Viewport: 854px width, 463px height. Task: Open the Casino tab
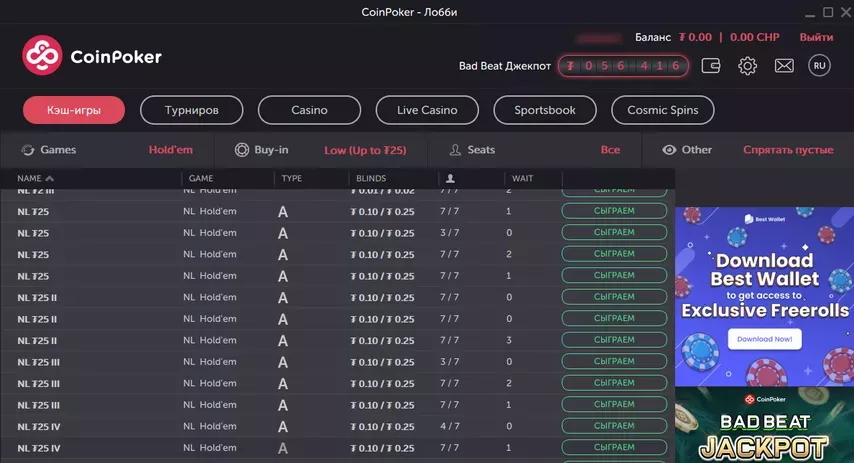(x=309, y=110)
